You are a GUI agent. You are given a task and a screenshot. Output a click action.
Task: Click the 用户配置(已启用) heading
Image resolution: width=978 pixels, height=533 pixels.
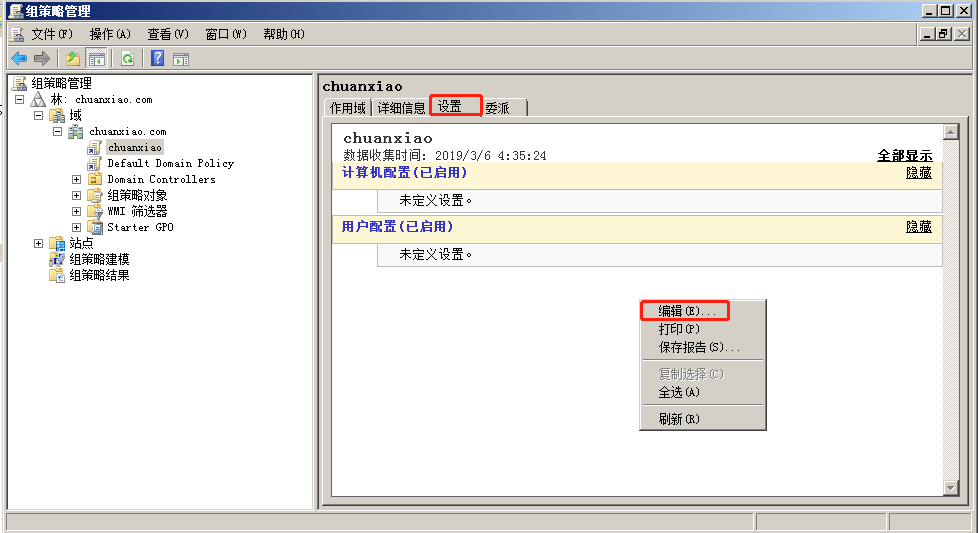[397, 226]
